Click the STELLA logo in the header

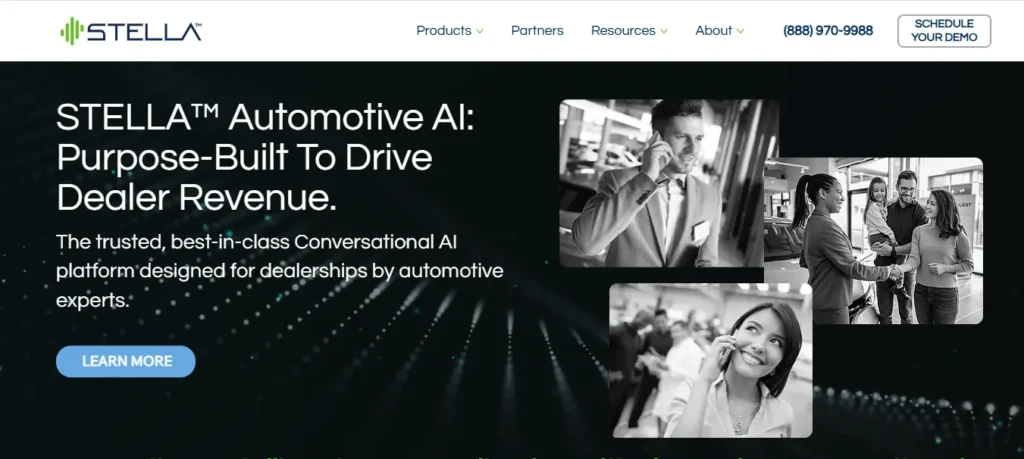coord(131,31)
